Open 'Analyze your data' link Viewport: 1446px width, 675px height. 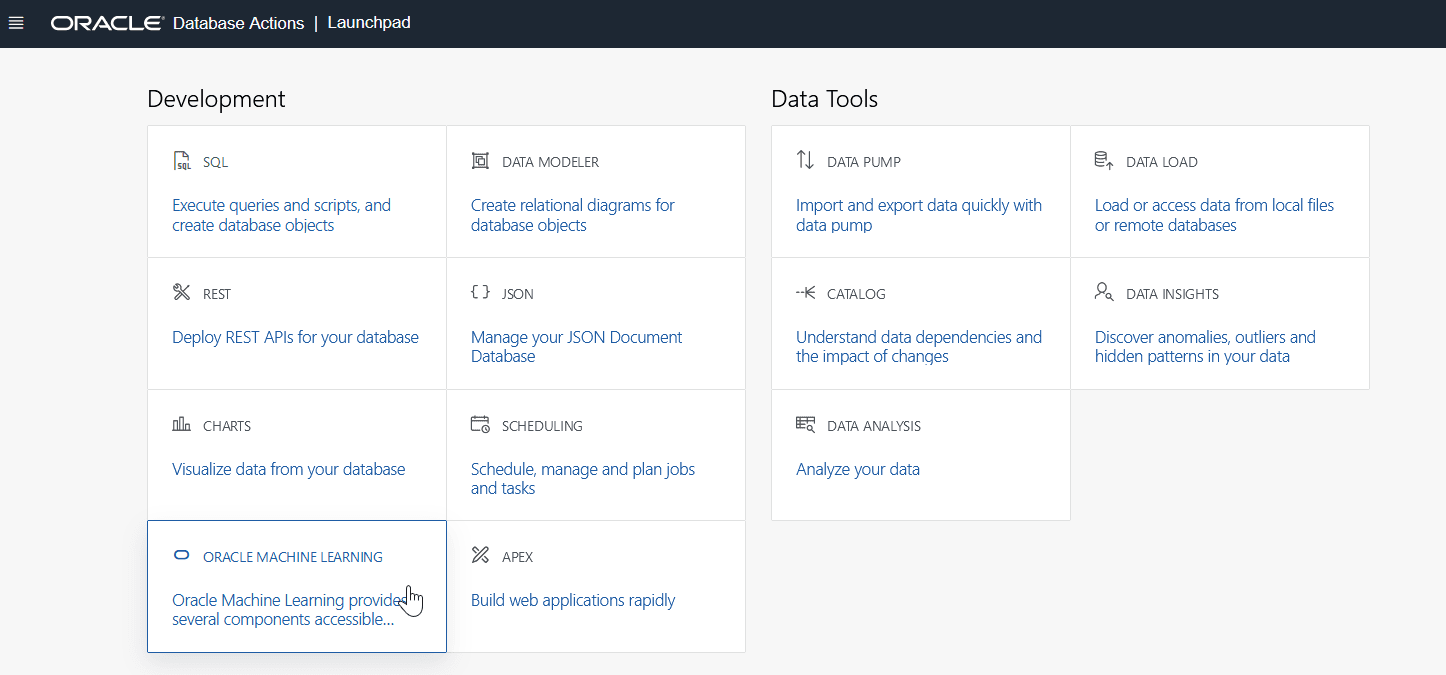[858, 469]
